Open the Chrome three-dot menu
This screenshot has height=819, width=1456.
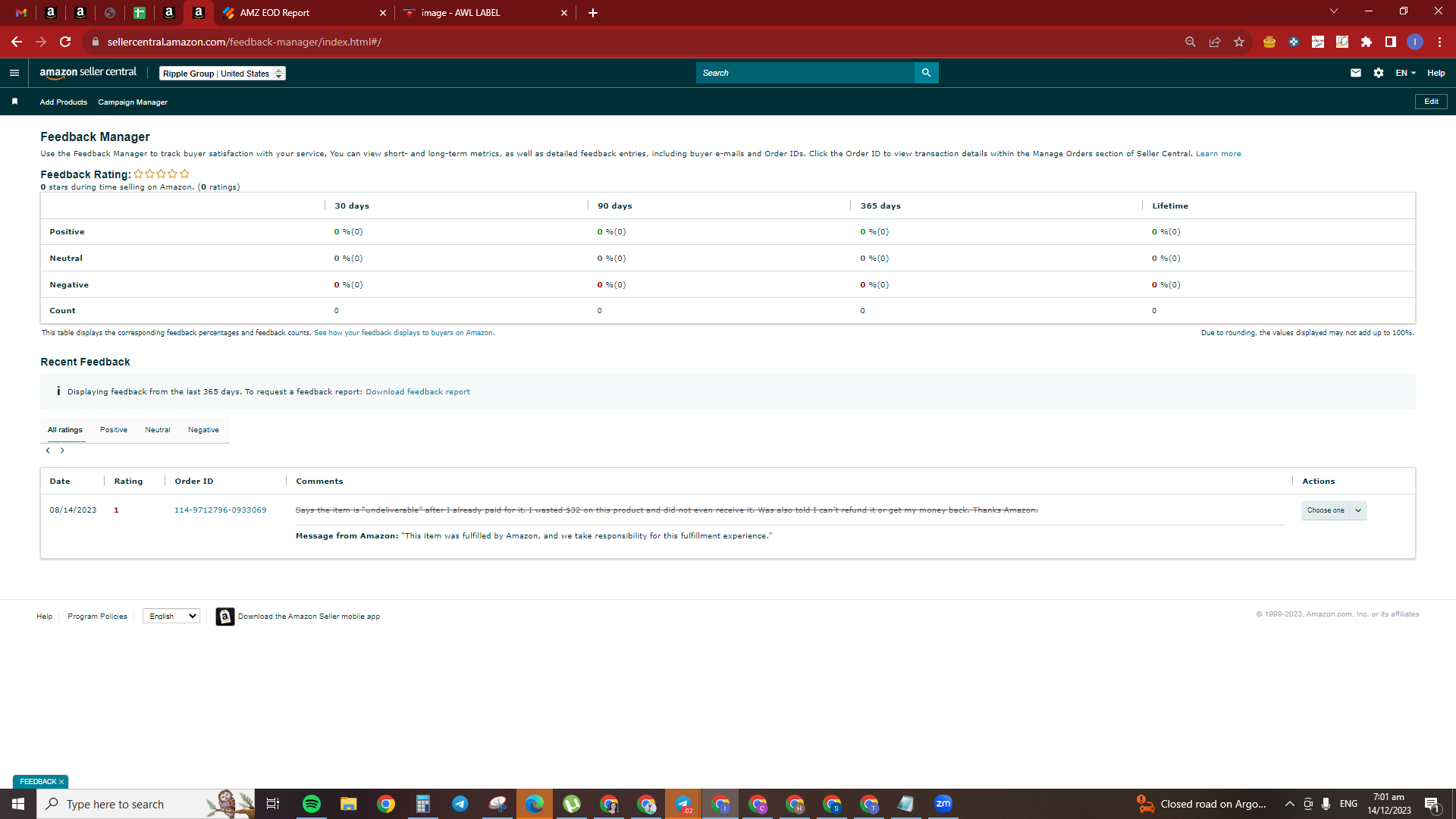click(1439, 42)
